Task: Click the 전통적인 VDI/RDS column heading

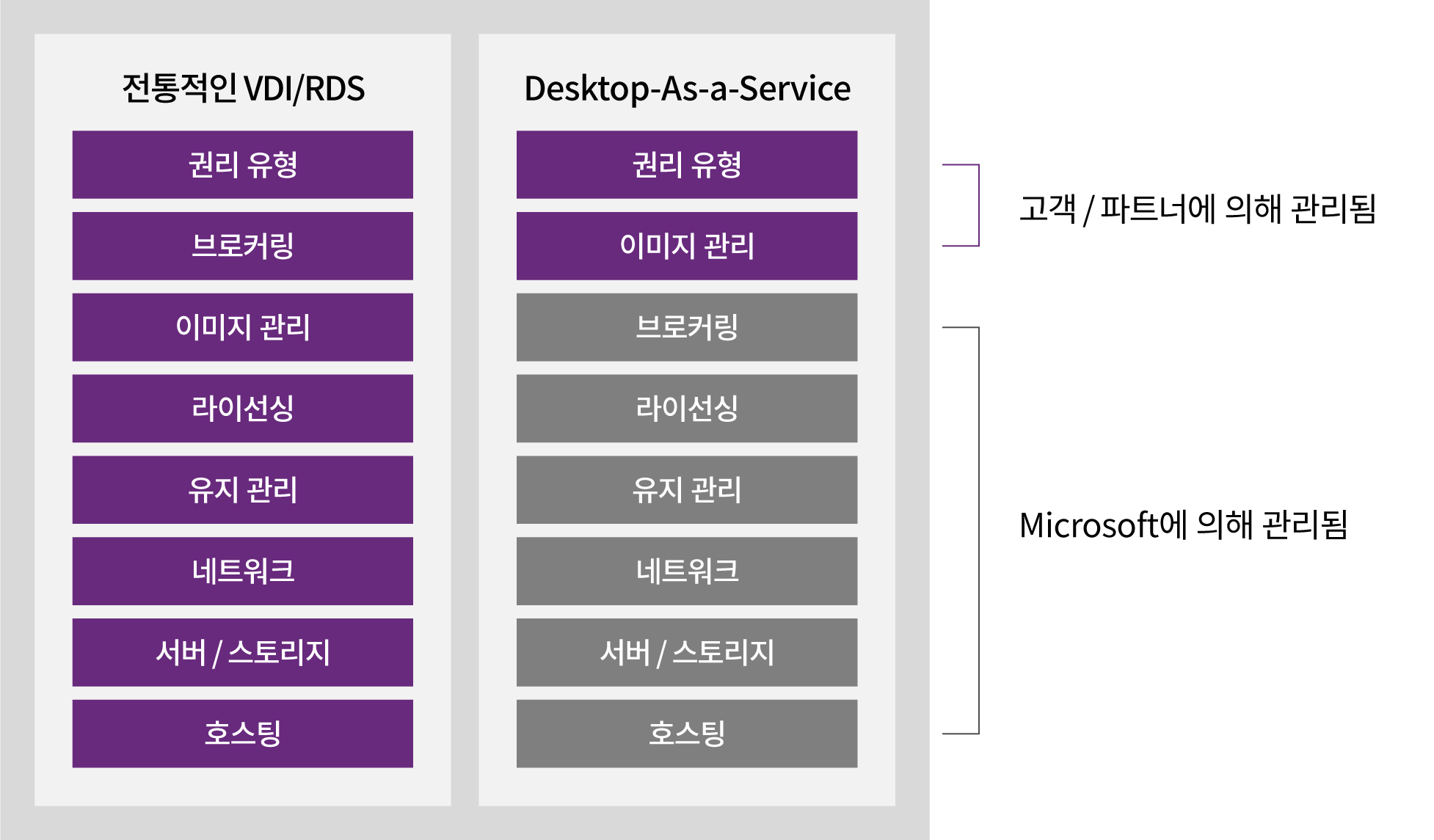Action: coord(243,89)
